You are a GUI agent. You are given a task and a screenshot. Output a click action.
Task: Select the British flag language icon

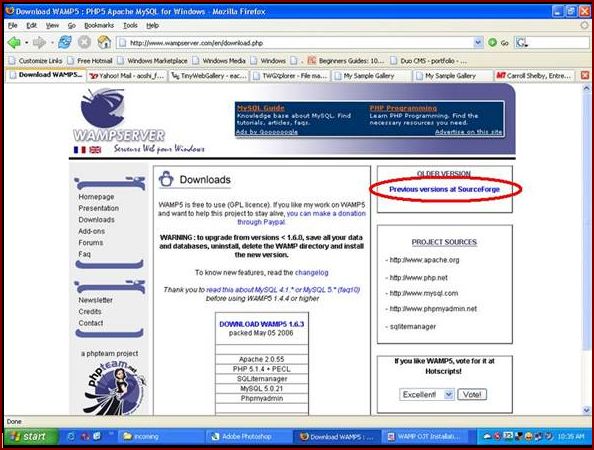tap(95, 150)
